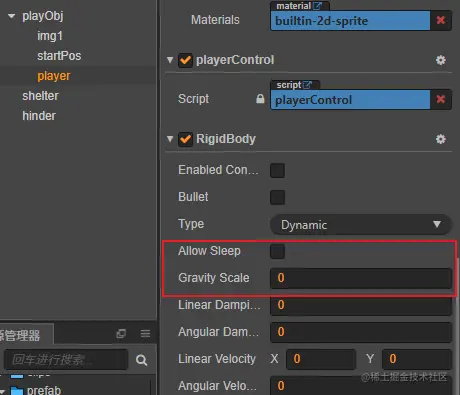Disable the RigidBody component checkbox
The height and width of the screenshot is (395, 460).
(x=185, y=139)
